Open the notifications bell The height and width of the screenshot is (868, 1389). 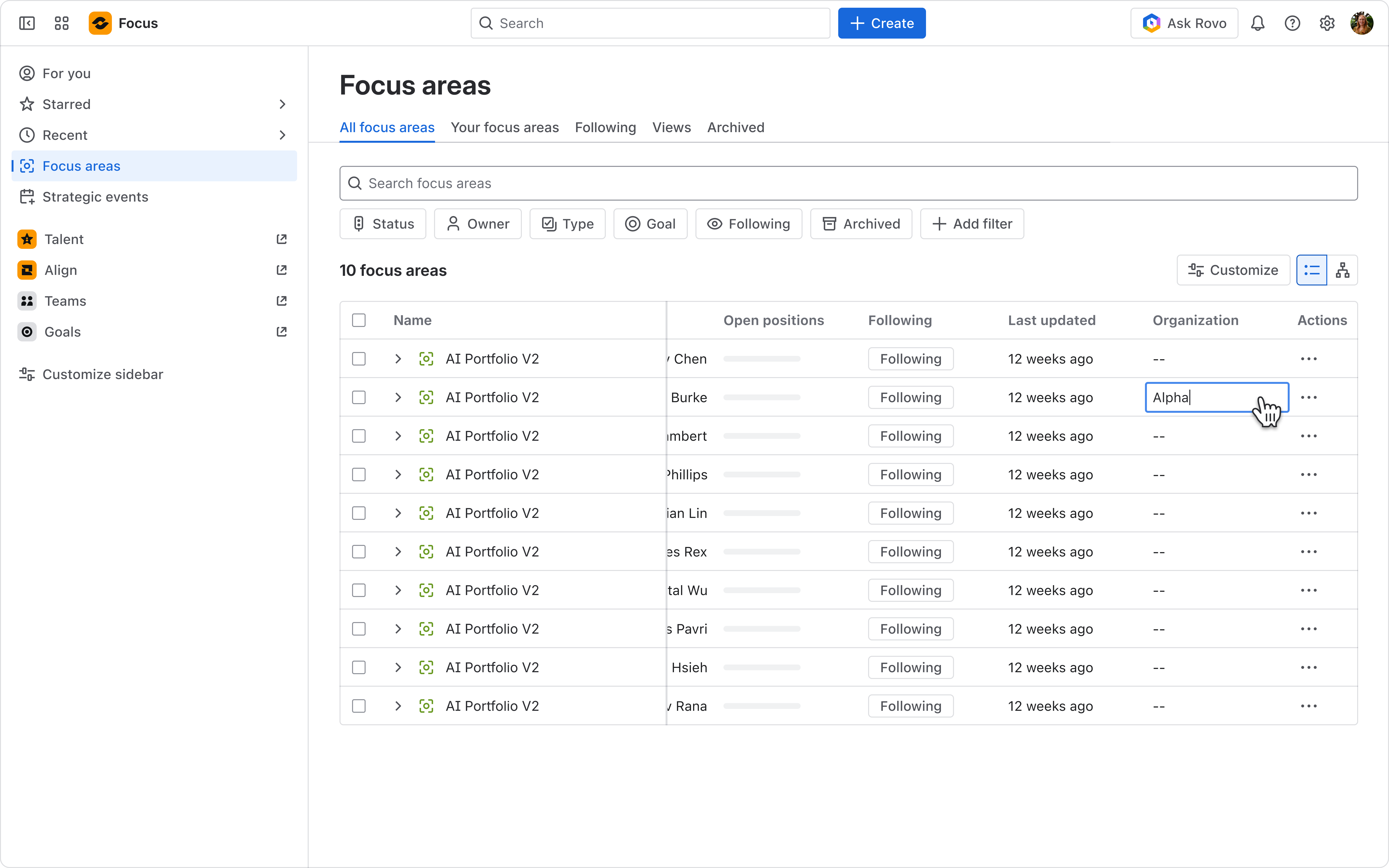coord(1258,23)
